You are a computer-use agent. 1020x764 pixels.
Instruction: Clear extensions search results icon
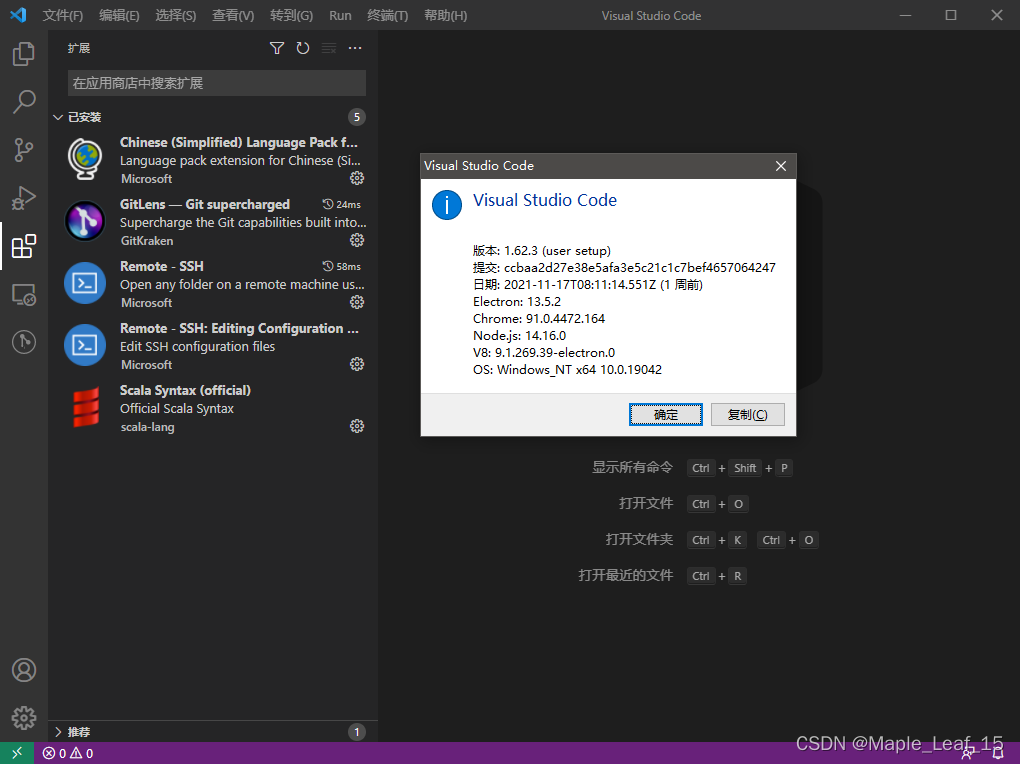329,48
